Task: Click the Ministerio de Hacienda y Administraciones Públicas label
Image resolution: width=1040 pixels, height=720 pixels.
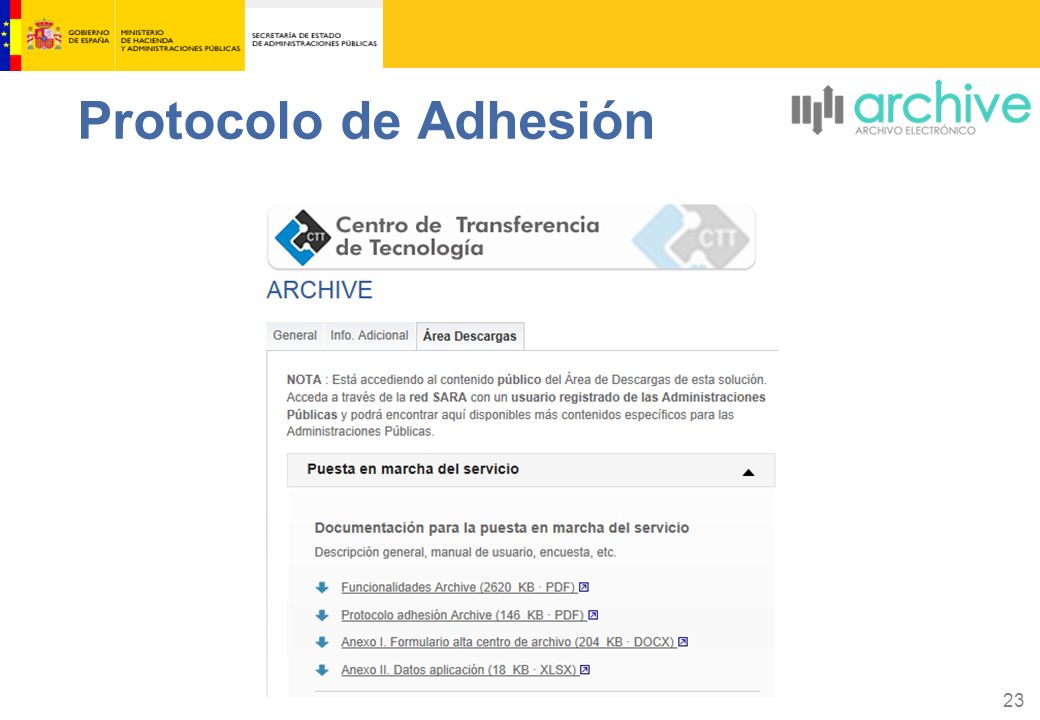Action: click(180, 40)
